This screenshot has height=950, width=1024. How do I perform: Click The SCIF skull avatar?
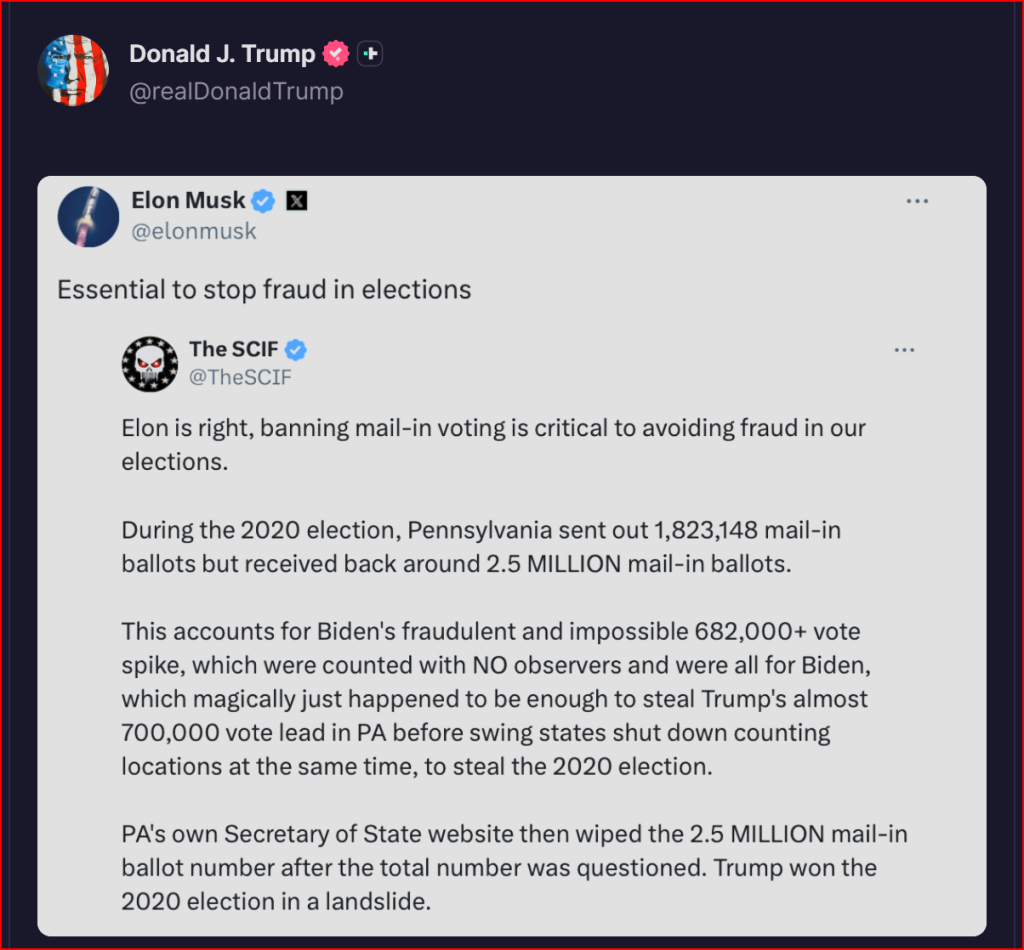[149, 364]
